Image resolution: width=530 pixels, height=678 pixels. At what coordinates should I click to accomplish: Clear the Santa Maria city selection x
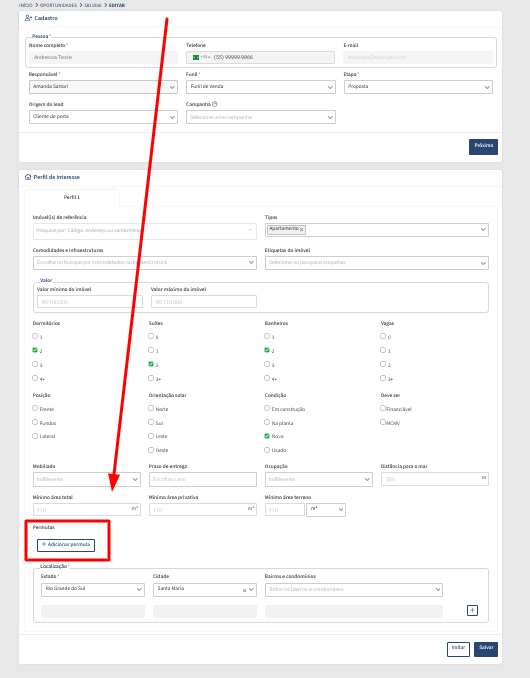pyautogui.click(x=244, y=590)
